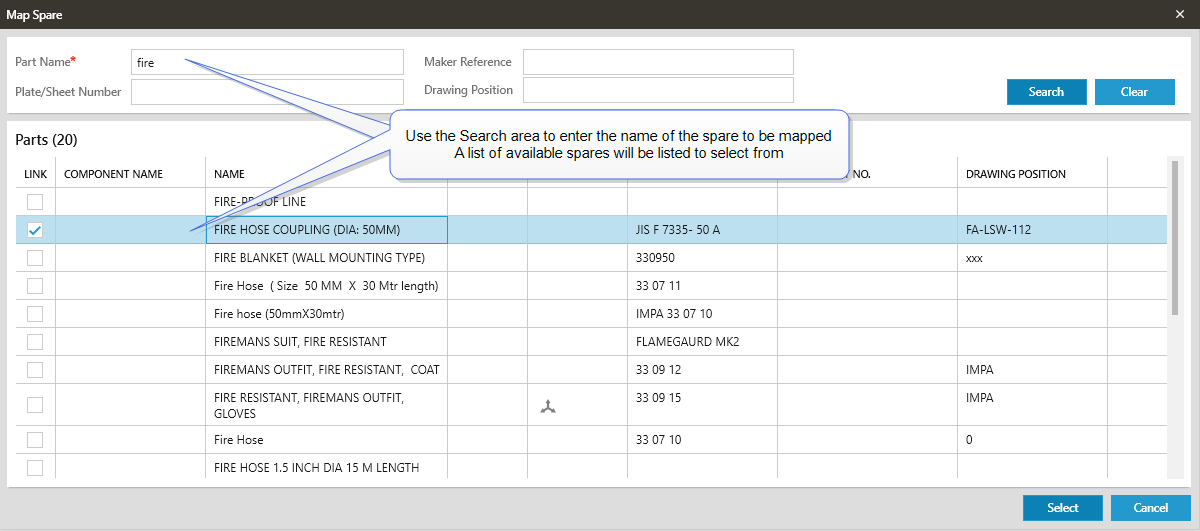Confirm with the Select button
The image size is (1200, 531).
pyautogui.click(x=1062, y=508)
